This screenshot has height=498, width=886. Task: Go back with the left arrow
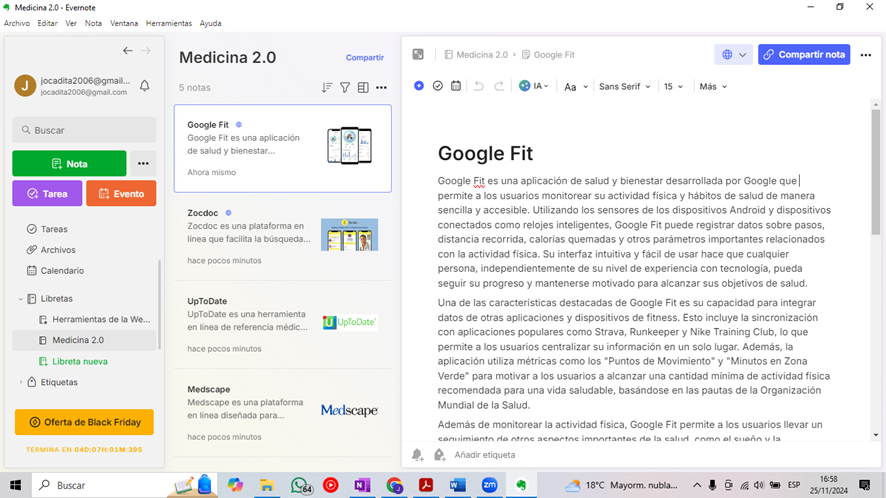128,51
